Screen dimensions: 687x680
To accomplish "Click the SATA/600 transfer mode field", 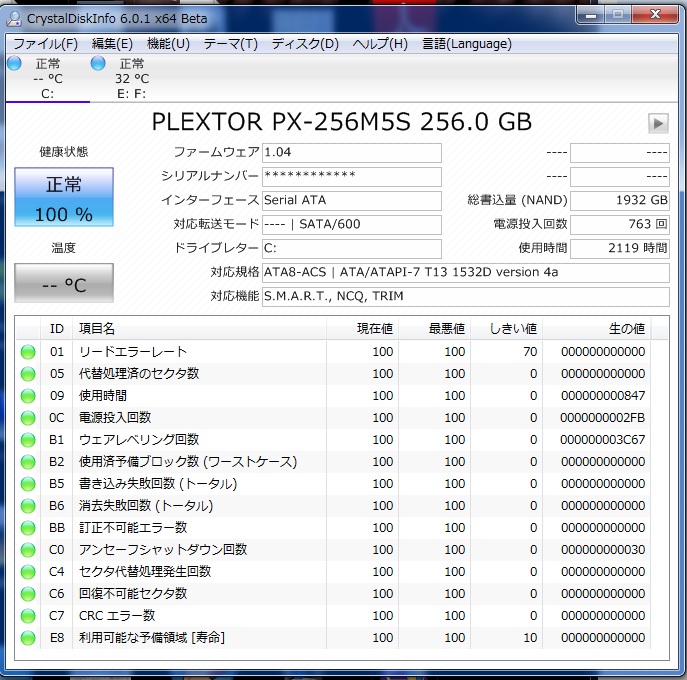I will [352, 224].
